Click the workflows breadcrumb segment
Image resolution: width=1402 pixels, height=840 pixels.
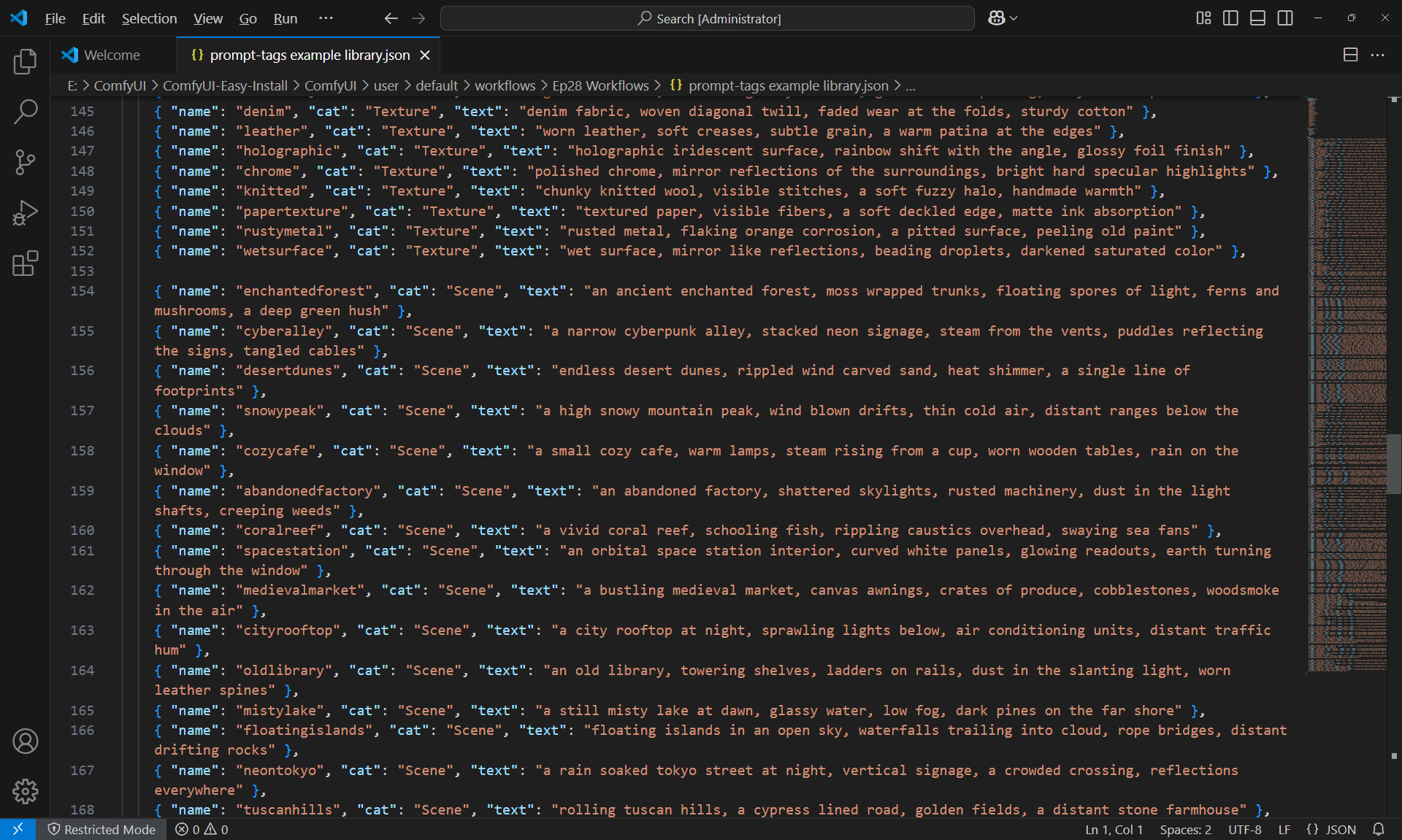pos(505,85)
